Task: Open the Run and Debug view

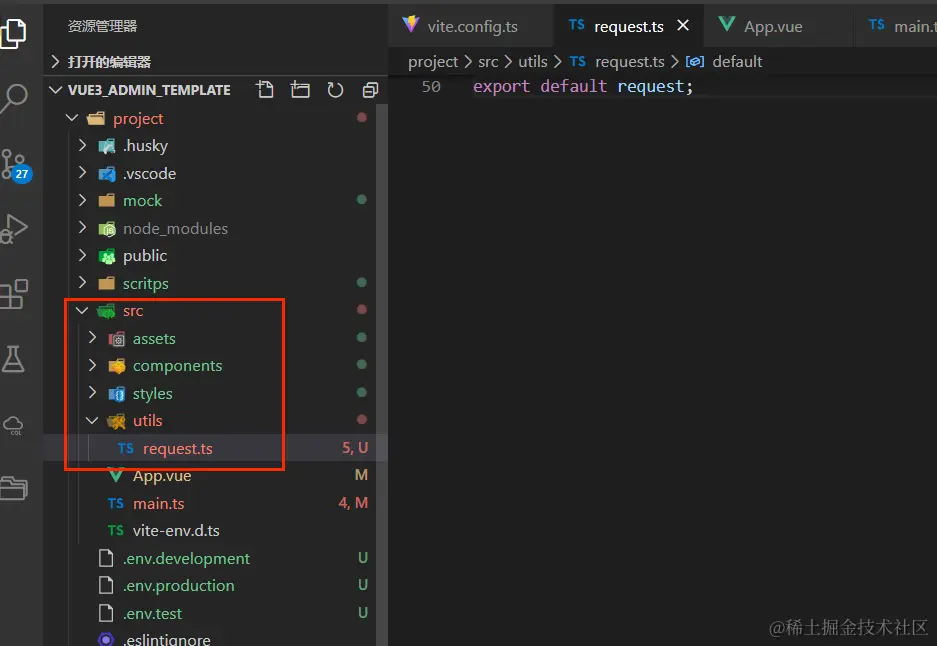Action: click(x=14, y=228)
